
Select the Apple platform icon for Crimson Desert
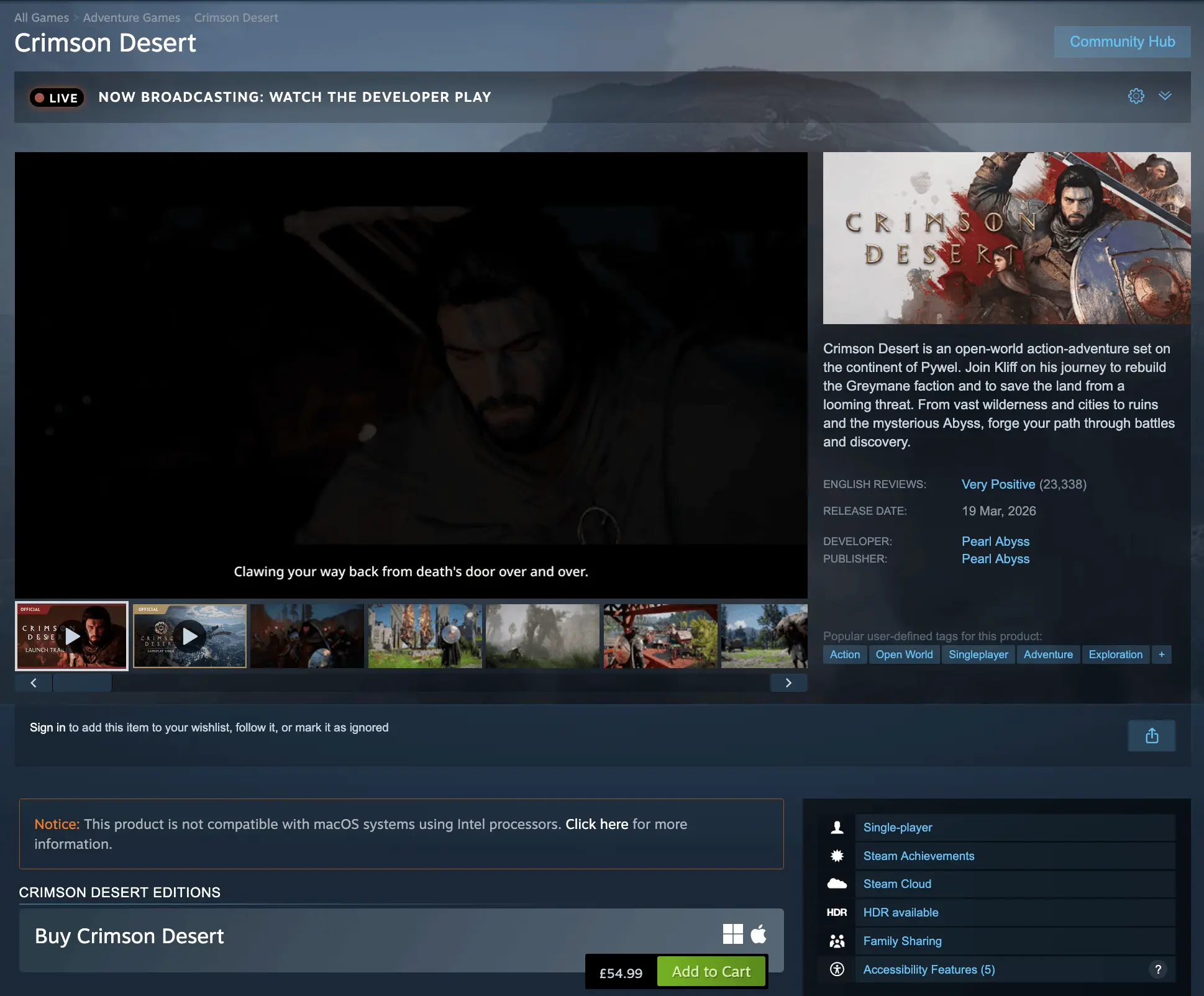point(759,933)
